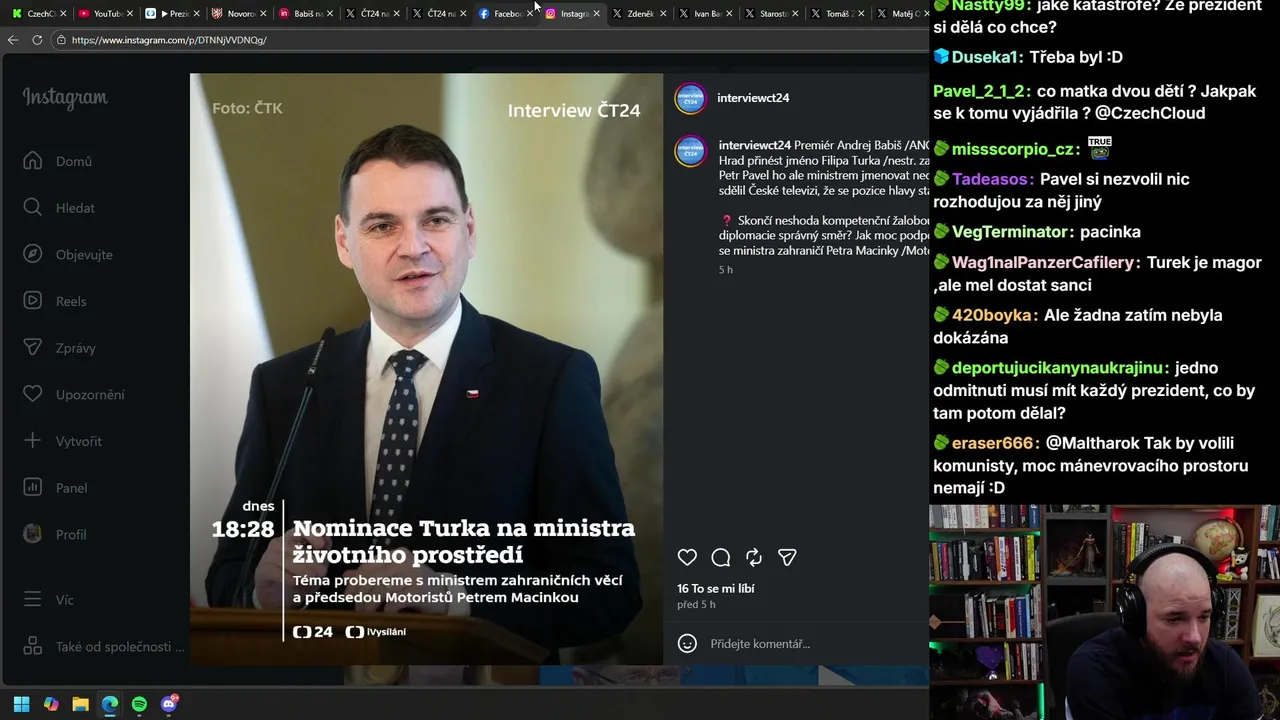Open the Objevujte compass icon
The image size is (1280, 720).
[33, 254]
